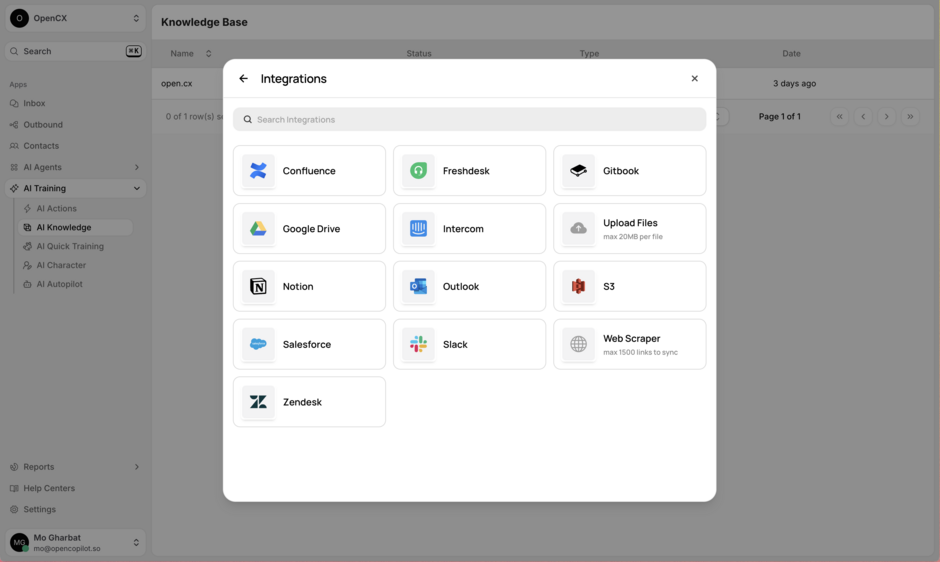Image resolution: width=940 pixels, height=562 pixels.
Task: Click the Freshdesk headset icon
Action: pos(418,171)
